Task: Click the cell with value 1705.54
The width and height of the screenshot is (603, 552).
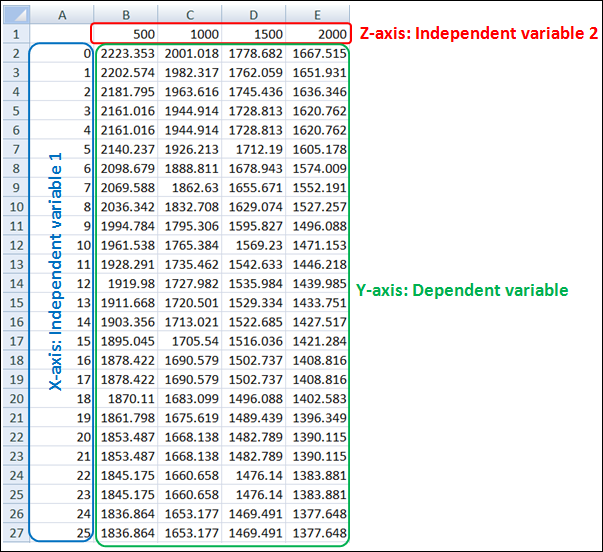Action: [192, 341]
